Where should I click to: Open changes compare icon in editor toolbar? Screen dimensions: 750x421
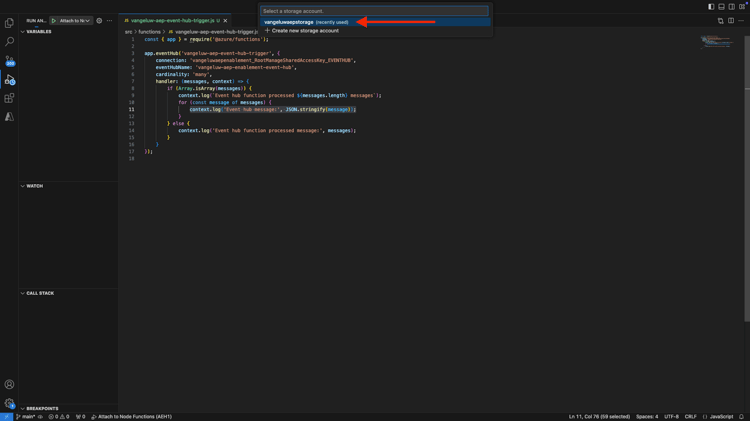pyautogui.click(x=720, y=21)
